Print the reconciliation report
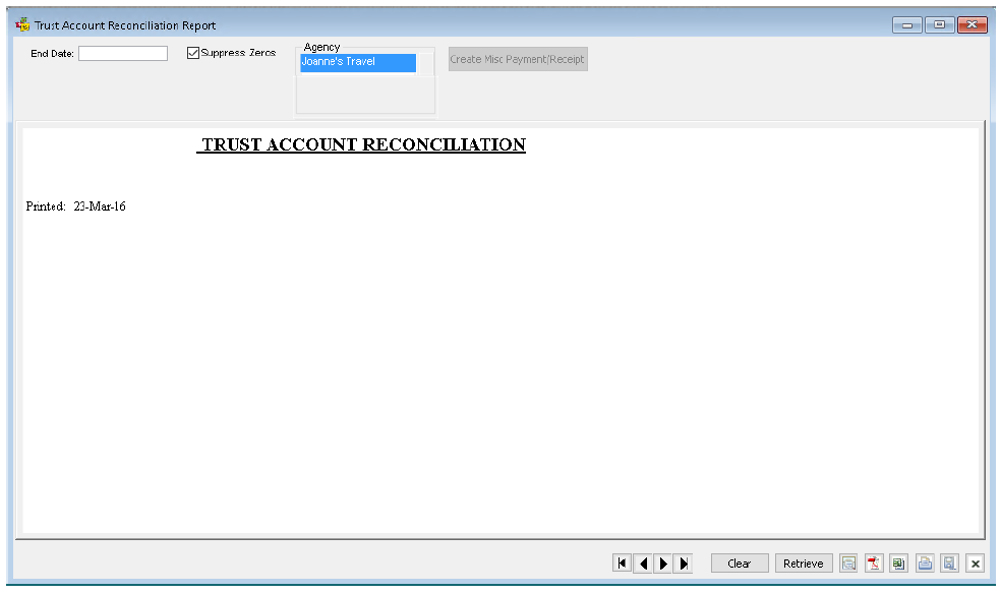Image resolution: width=1000 pixels, height=593 pixels. point(925,564)
